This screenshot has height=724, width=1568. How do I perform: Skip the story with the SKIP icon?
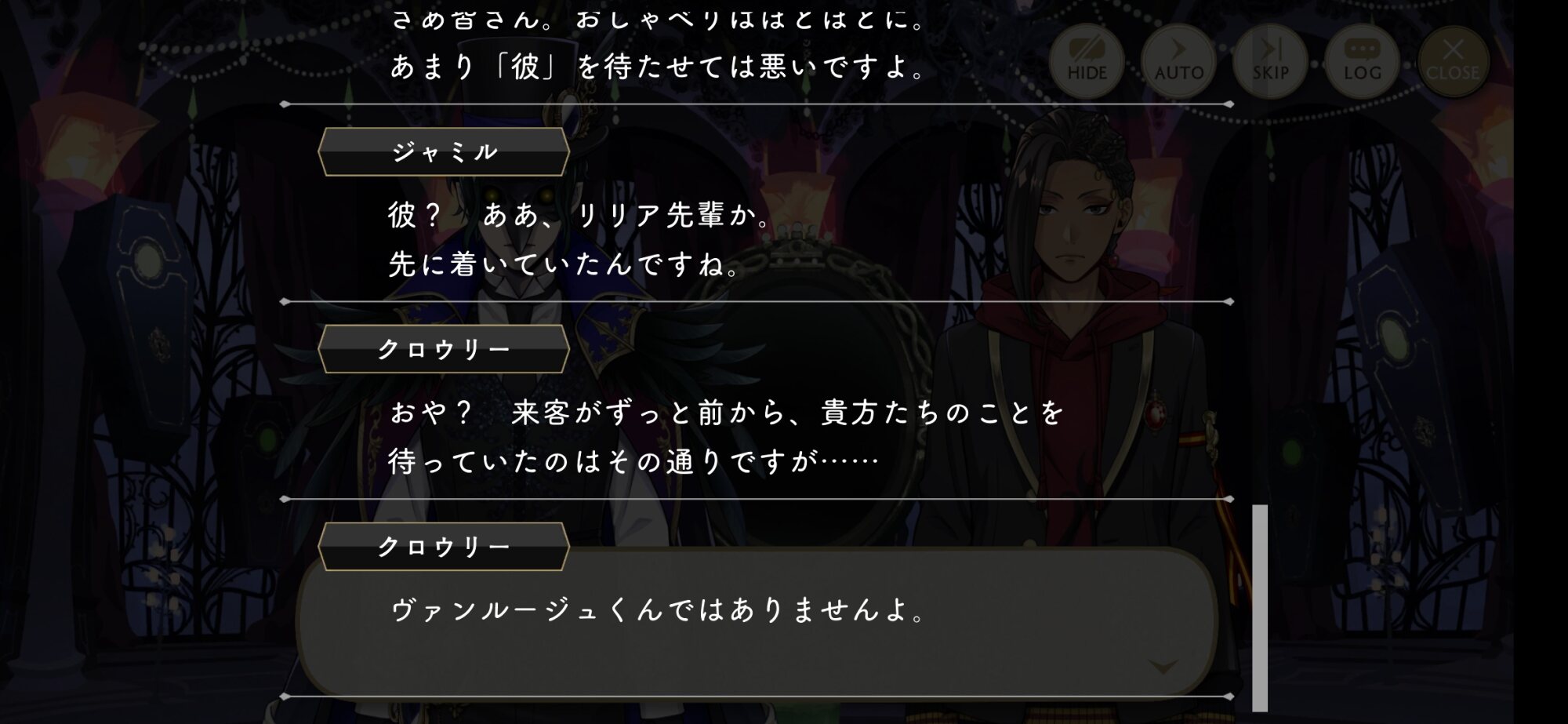(x=1270, y=60)
